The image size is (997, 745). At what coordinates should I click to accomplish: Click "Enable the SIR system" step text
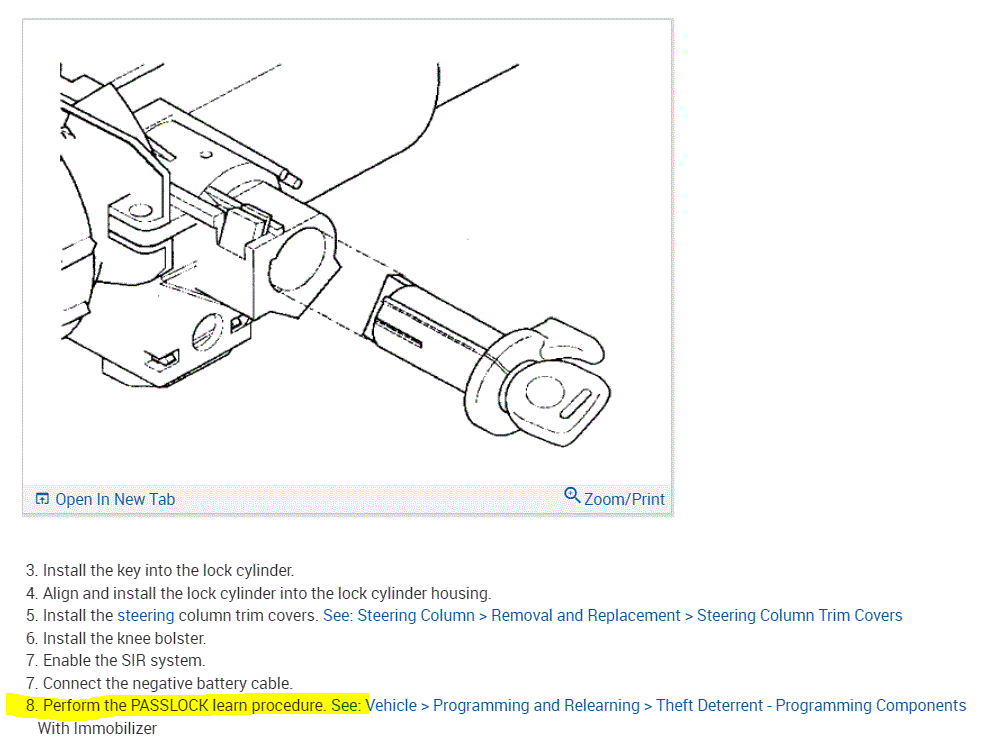[x=116, y=661]
